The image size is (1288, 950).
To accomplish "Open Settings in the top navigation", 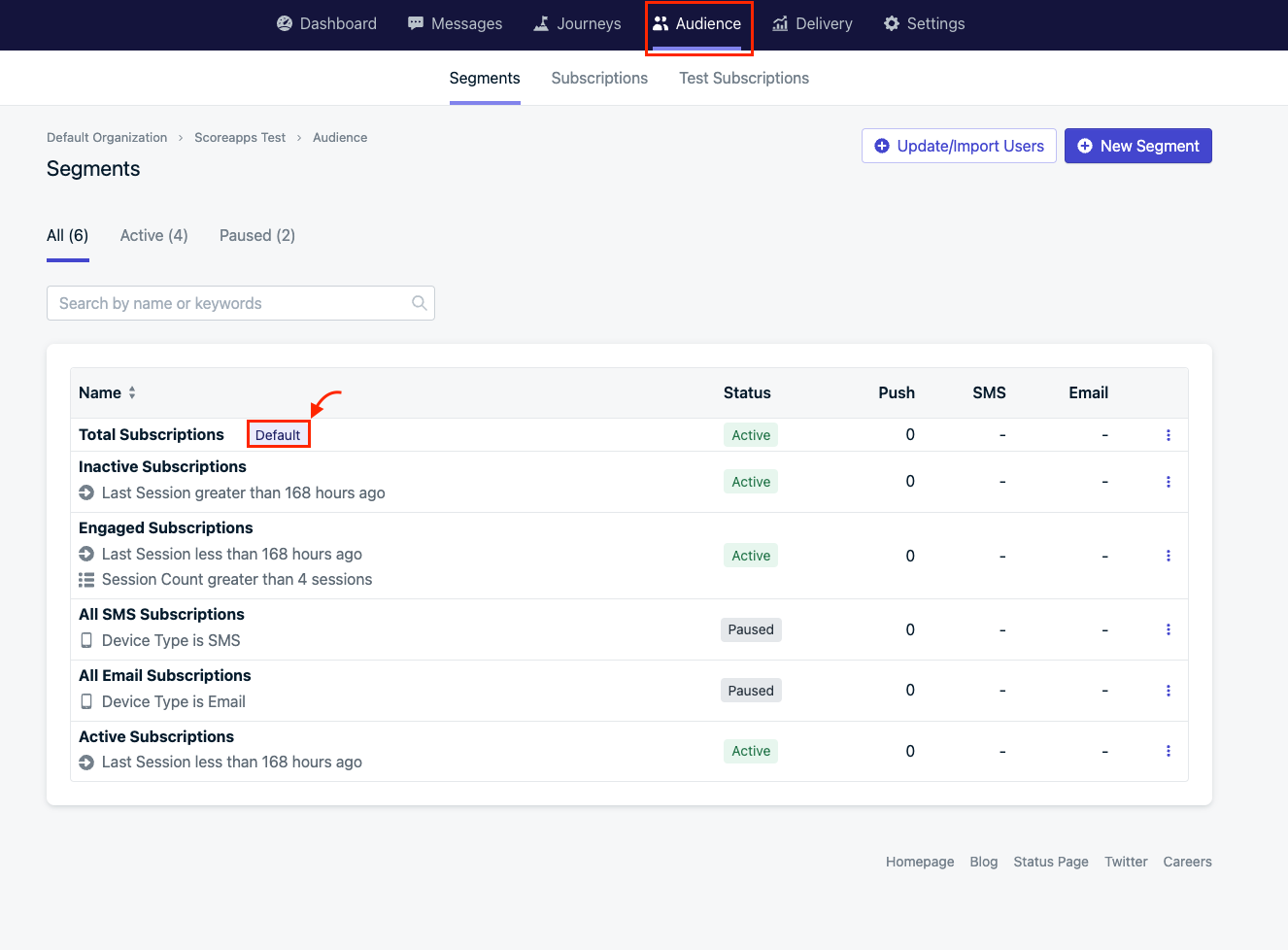I will pos(924,23).
